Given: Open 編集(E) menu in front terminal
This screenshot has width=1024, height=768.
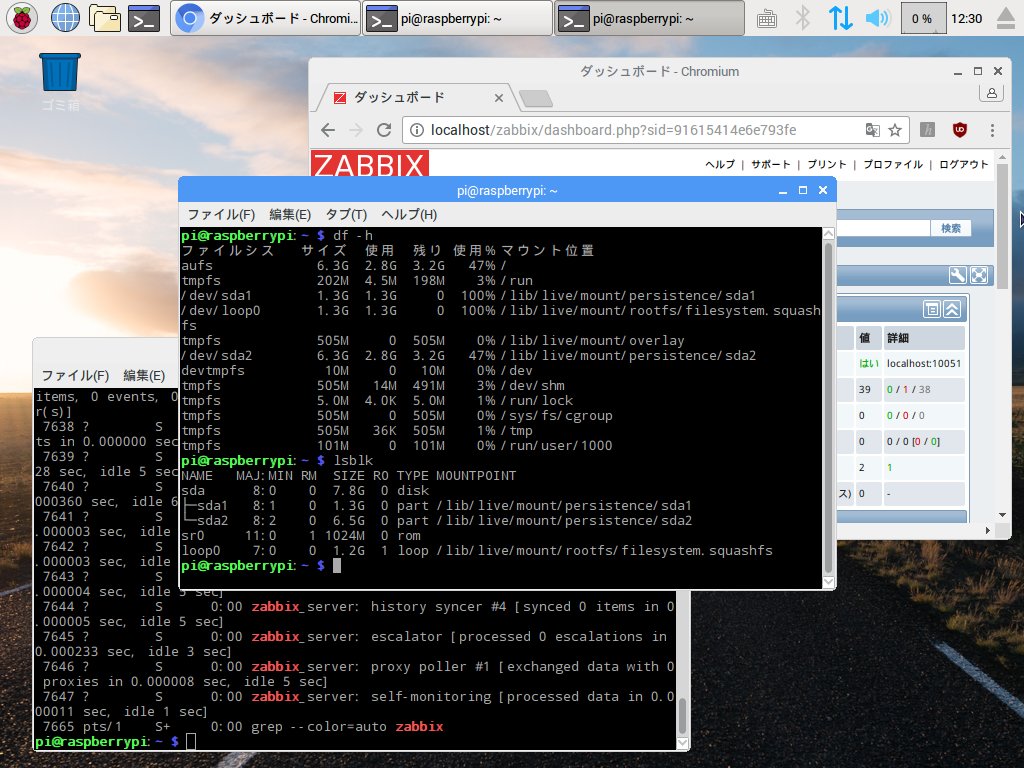Looking at the screenshot, I should (x=290, y=215).
